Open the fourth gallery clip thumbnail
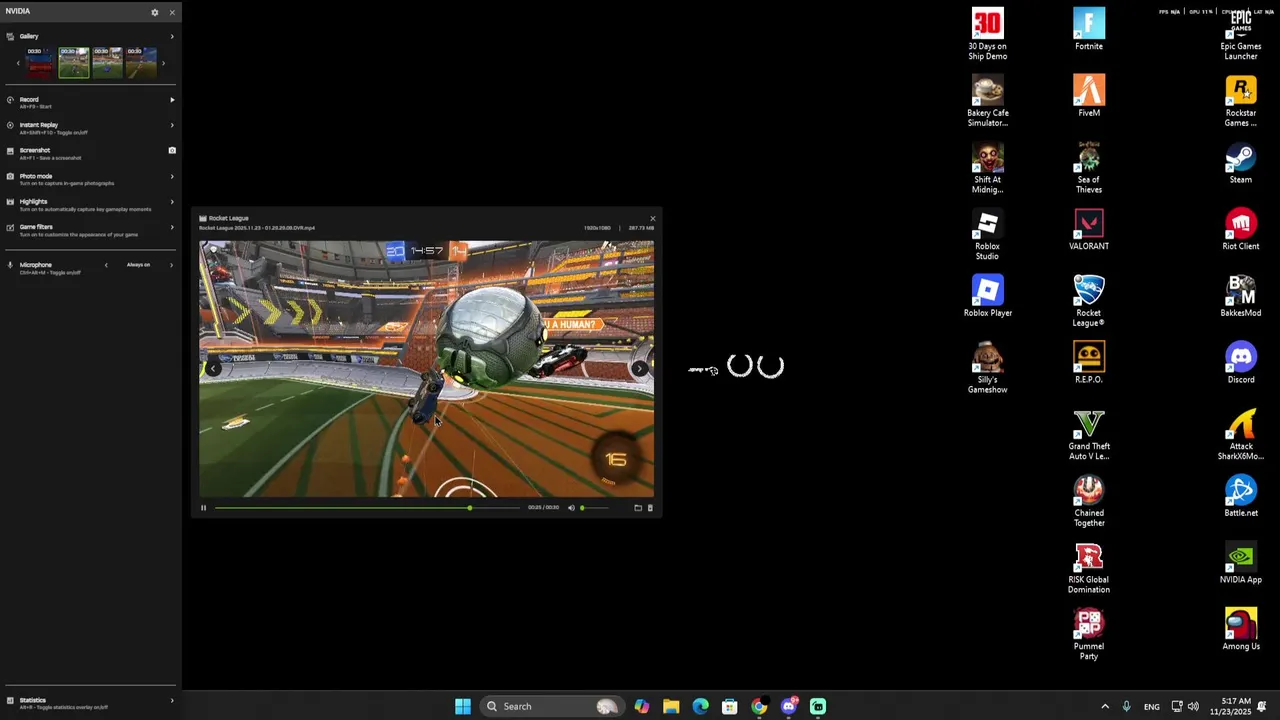The width and height of the screenshot is (1280, 720). [x=141, y=62]
